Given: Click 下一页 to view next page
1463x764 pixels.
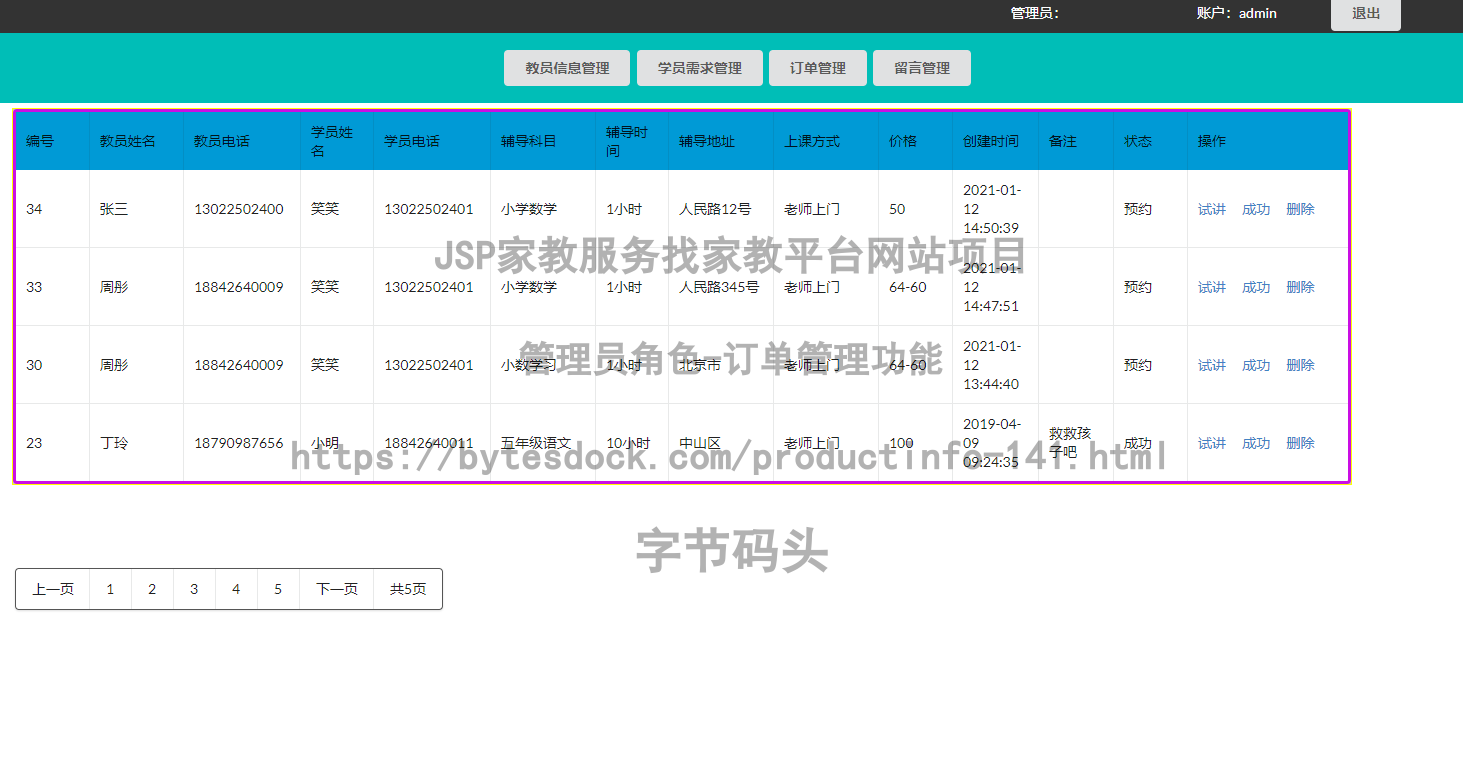Looking at the screenshot, I should coord(336,589).
